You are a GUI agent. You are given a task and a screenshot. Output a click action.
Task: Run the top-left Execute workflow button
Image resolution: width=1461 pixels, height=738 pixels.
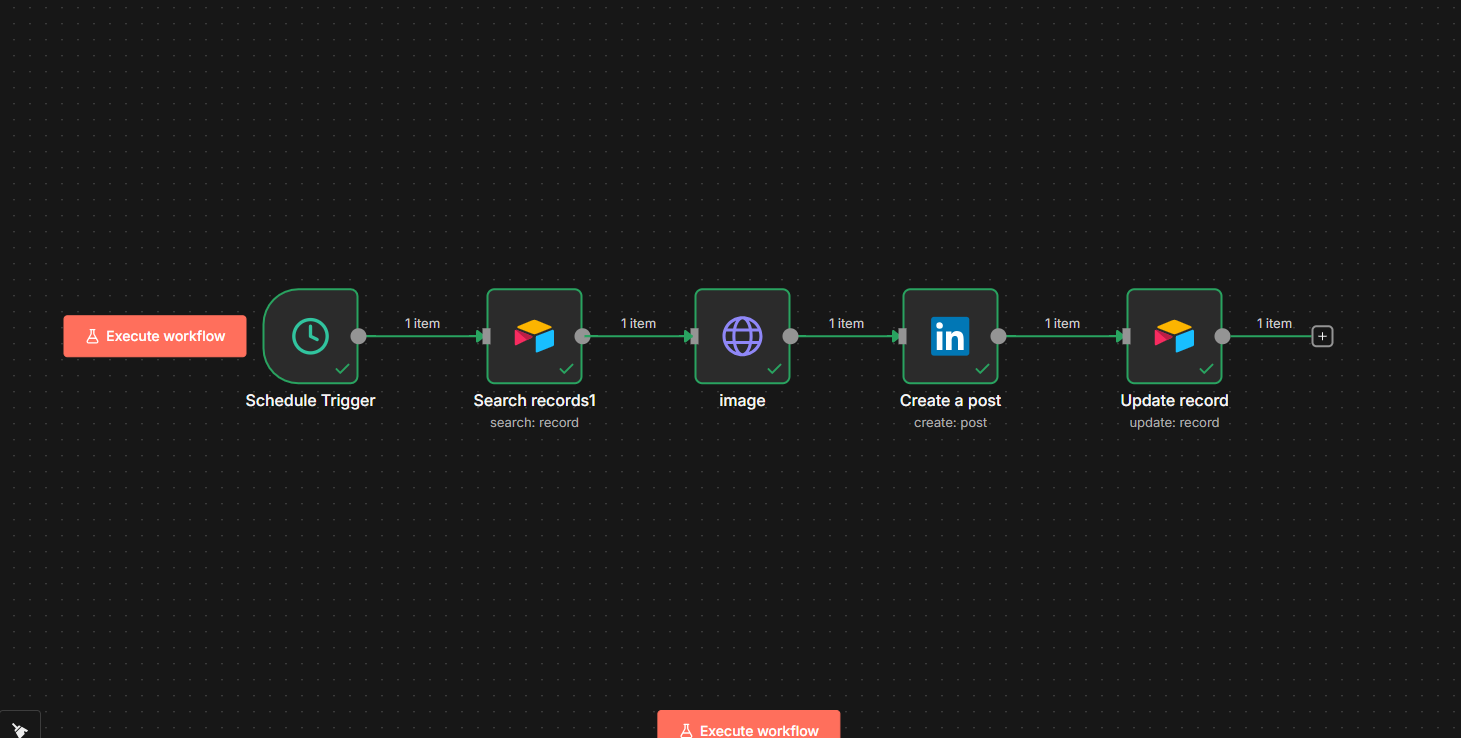tap(155, 336)
